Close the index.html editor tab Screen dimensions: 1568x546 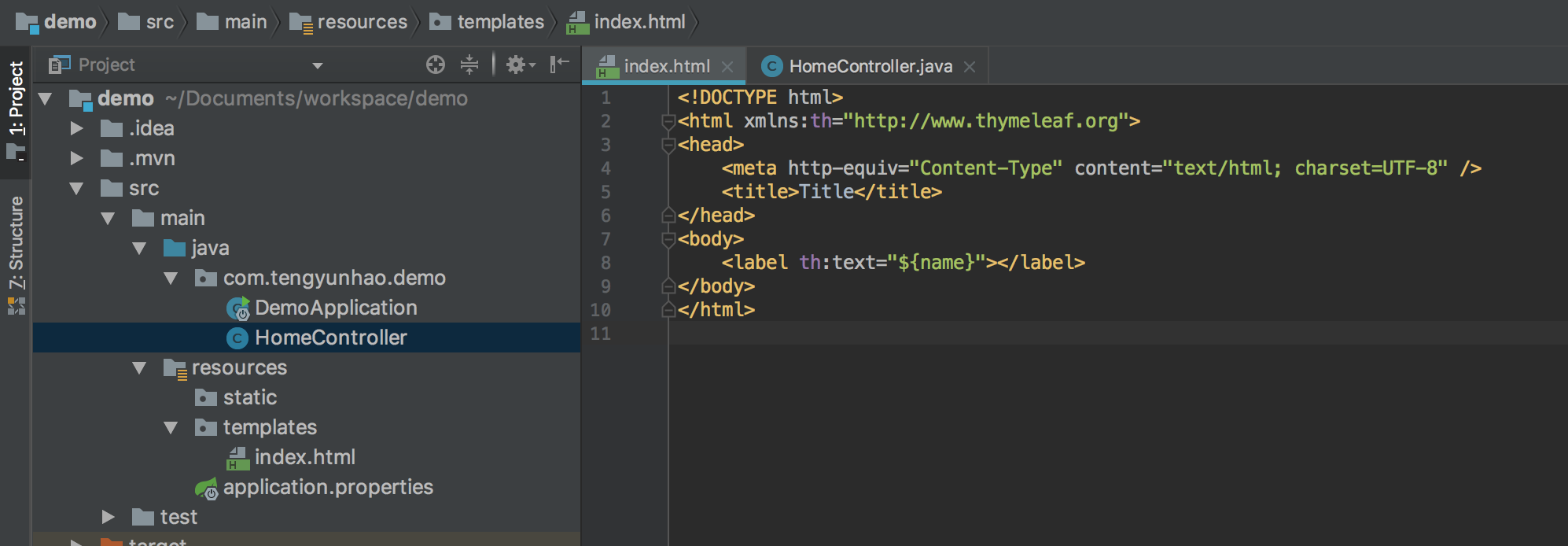[727, 67]
